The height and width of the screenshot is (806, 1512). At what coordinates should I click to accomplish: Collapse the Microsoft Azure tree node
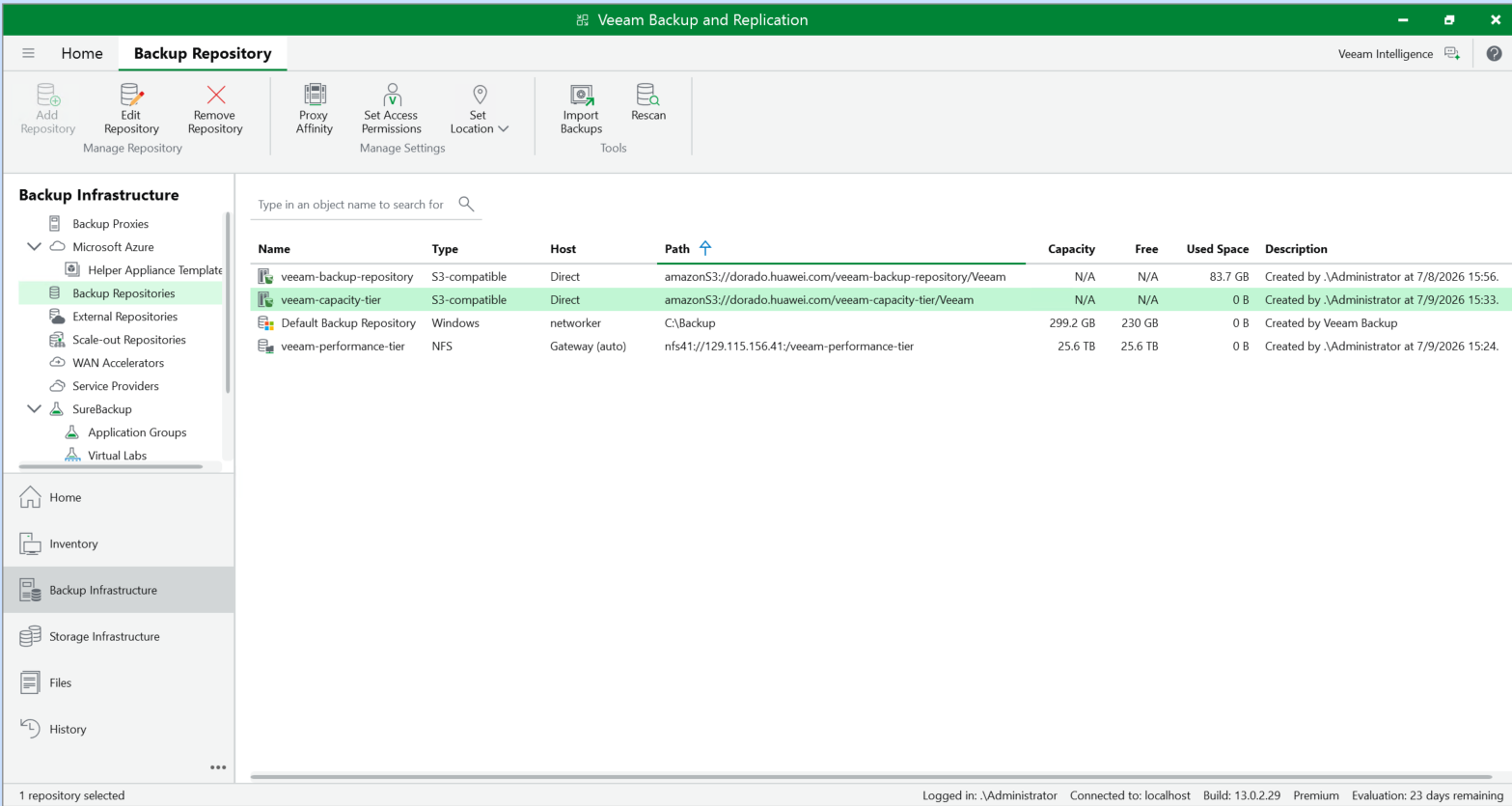[35, 247]
